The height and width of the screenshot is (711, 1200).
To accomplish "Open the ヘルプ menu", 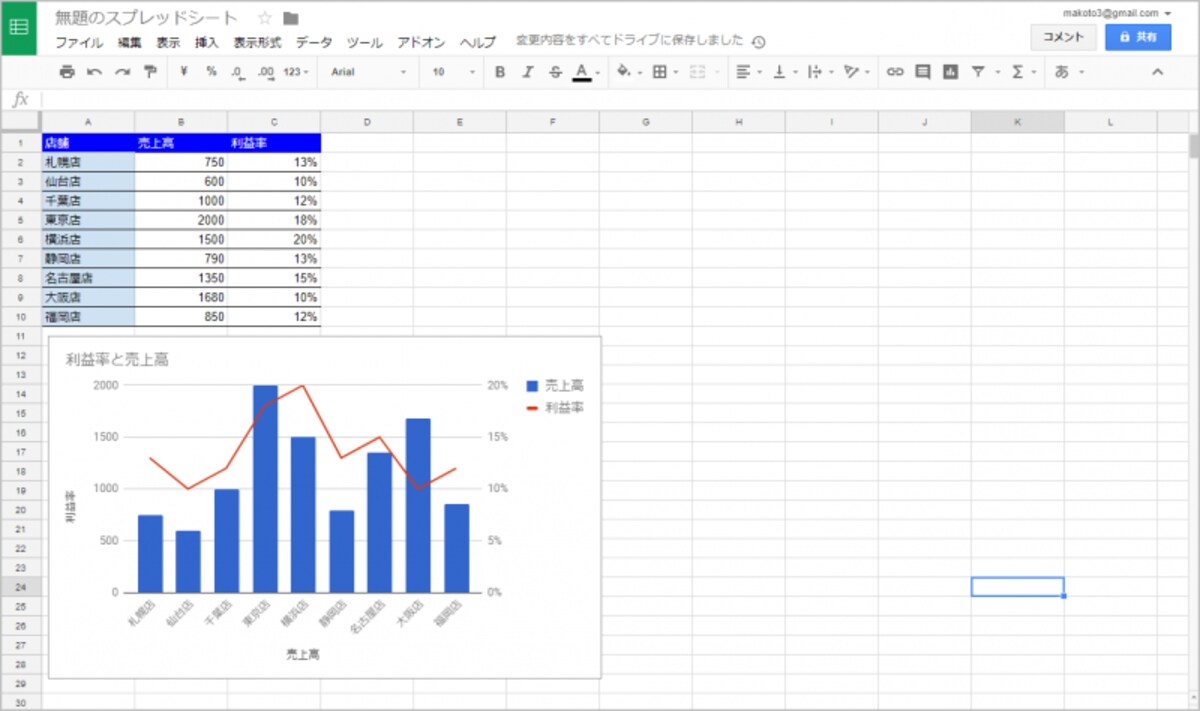I will pyautogui.click(x=477, y=42).
